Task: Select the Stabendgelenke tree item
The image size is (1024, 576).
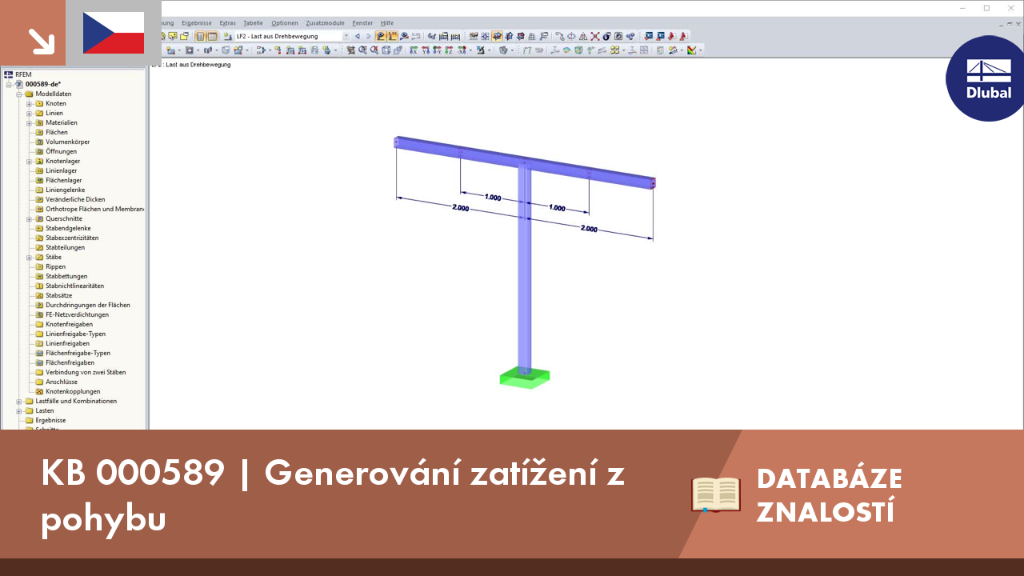Action: (x=68, y=229)
